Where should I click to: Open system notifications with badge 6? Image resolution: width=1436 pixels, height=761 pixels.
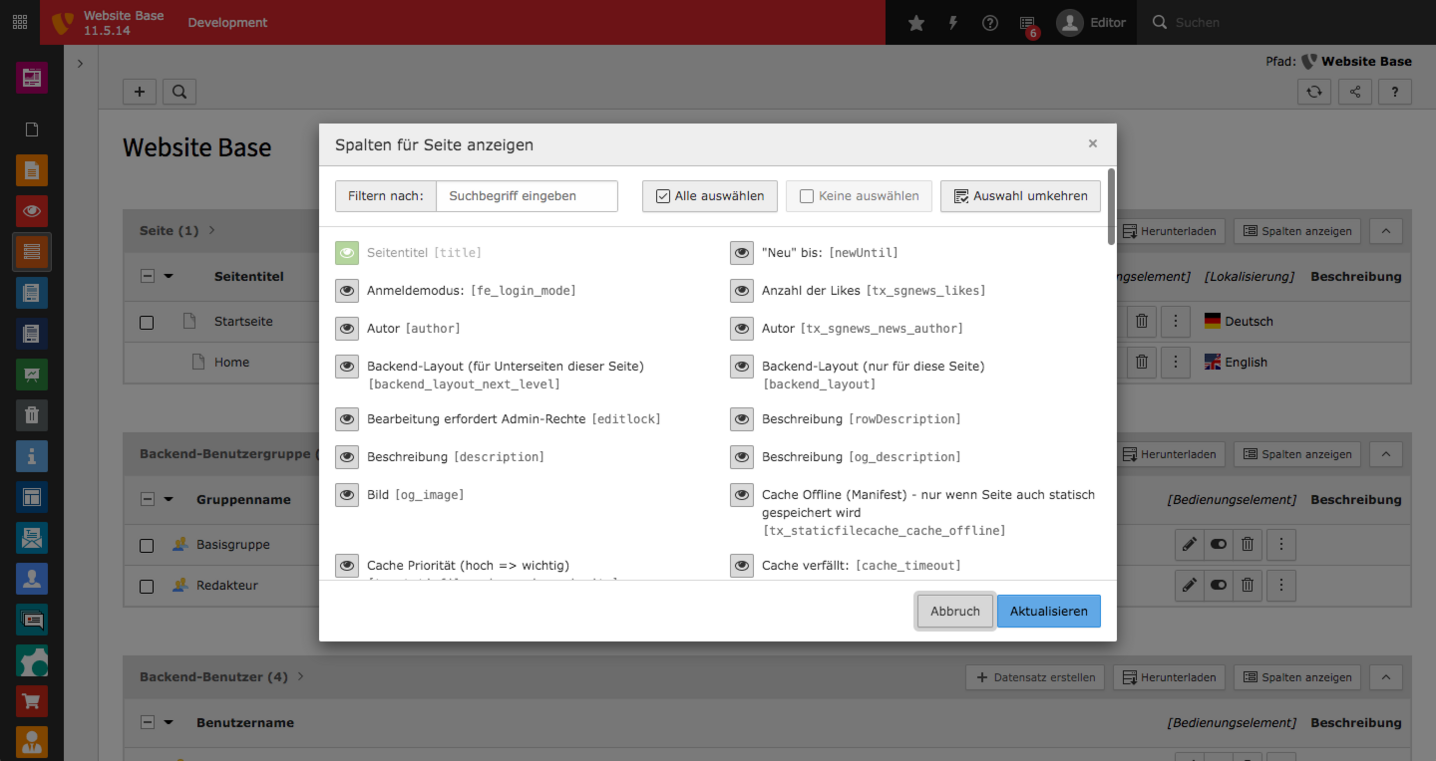[1026, 22]
